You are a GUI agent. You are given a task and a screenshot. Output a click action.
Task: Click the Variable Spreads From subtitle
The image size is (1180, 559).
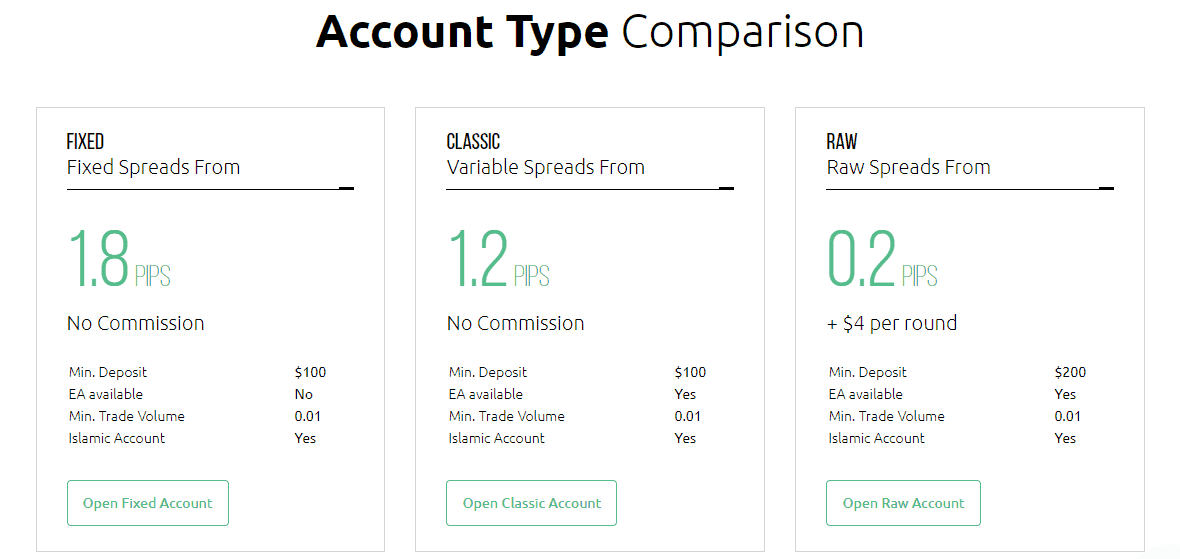pos(545,167)
